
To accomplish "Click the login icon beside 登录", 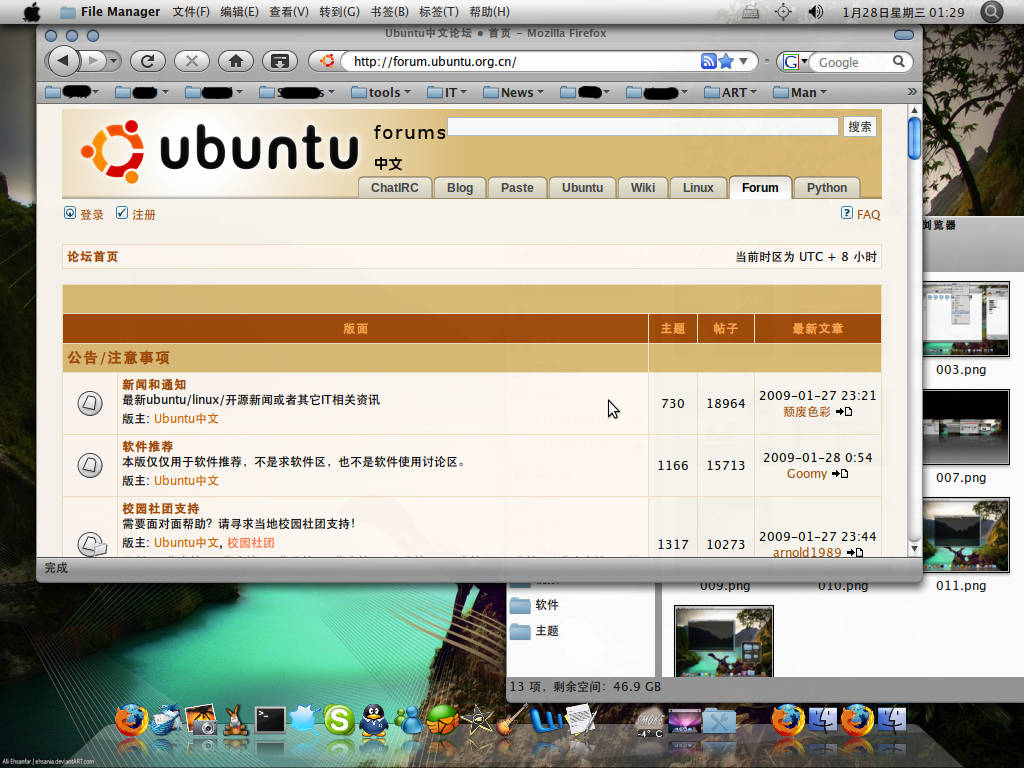I will pyautogui.click(x=70, y=213).
